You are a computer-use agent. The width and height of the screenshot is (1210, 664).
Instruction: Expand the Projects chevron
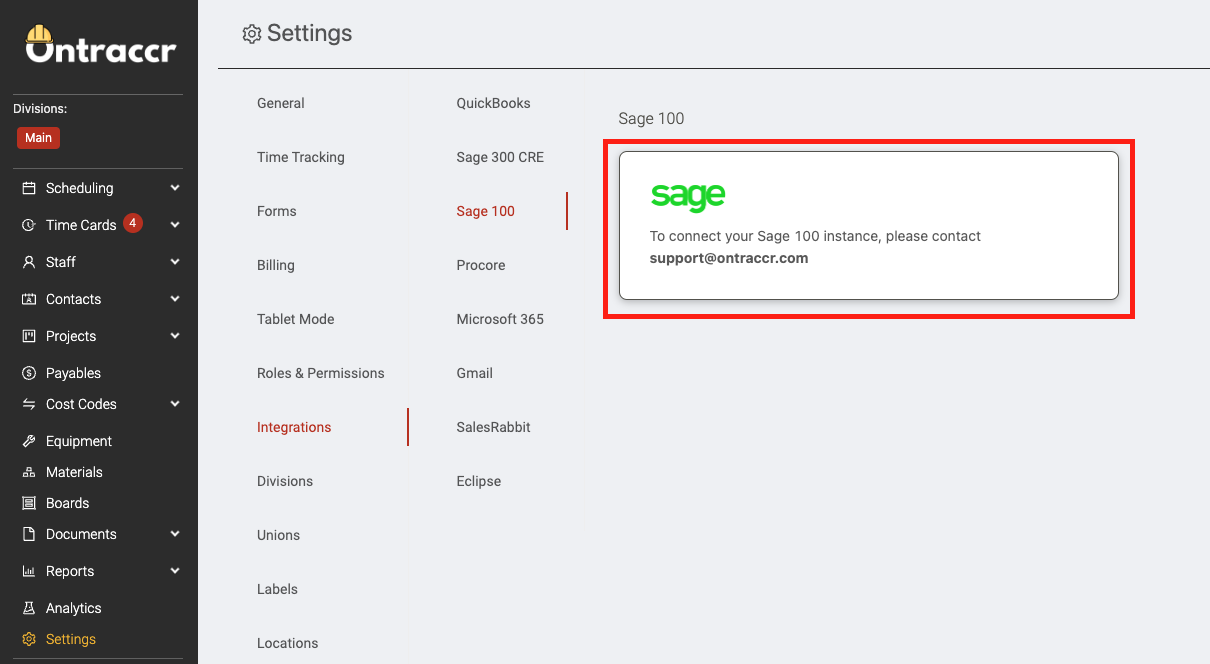point(175,336)
